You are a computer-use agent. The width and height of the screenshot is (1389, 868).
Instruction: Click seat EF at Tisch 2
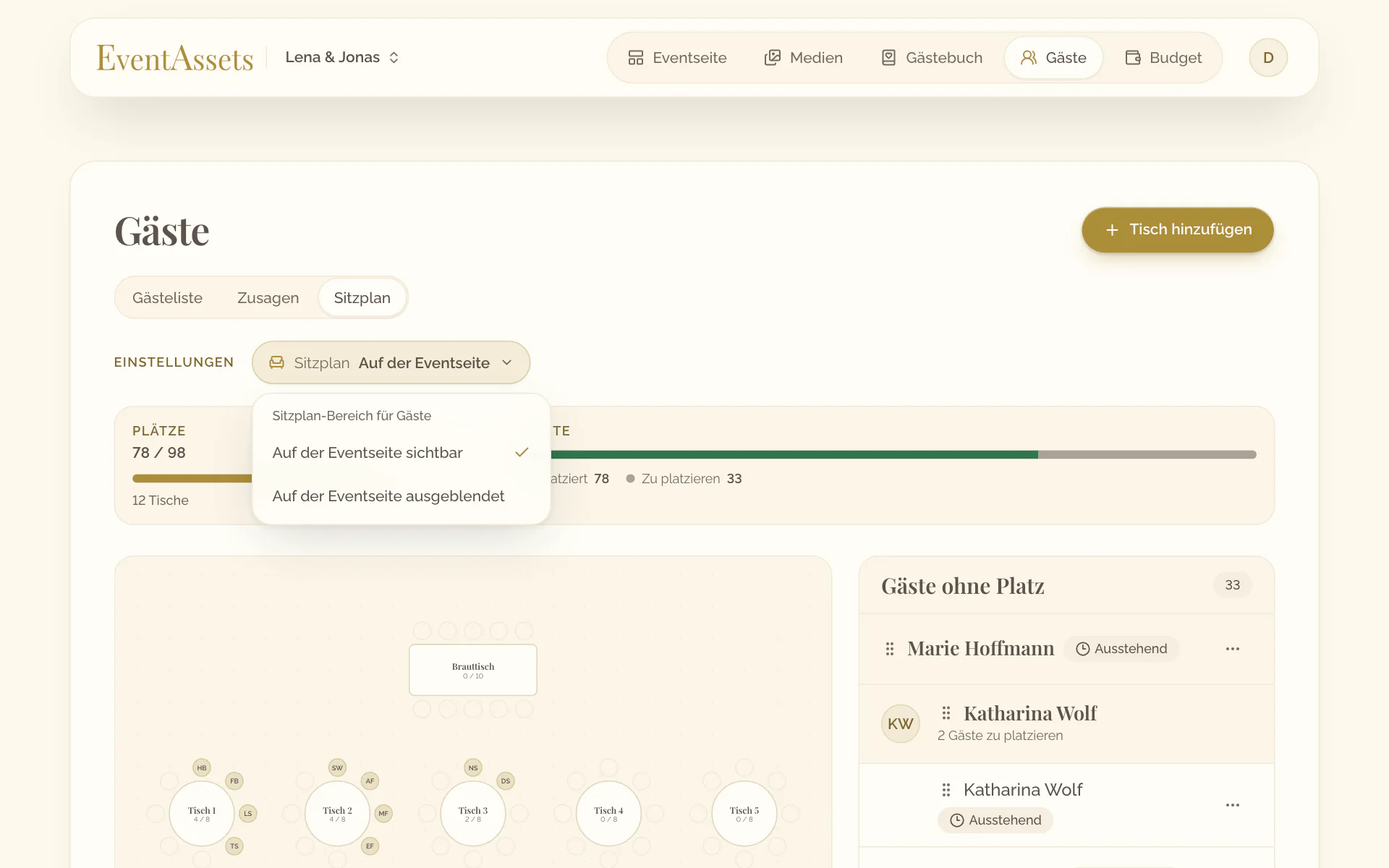click(370, 846)
